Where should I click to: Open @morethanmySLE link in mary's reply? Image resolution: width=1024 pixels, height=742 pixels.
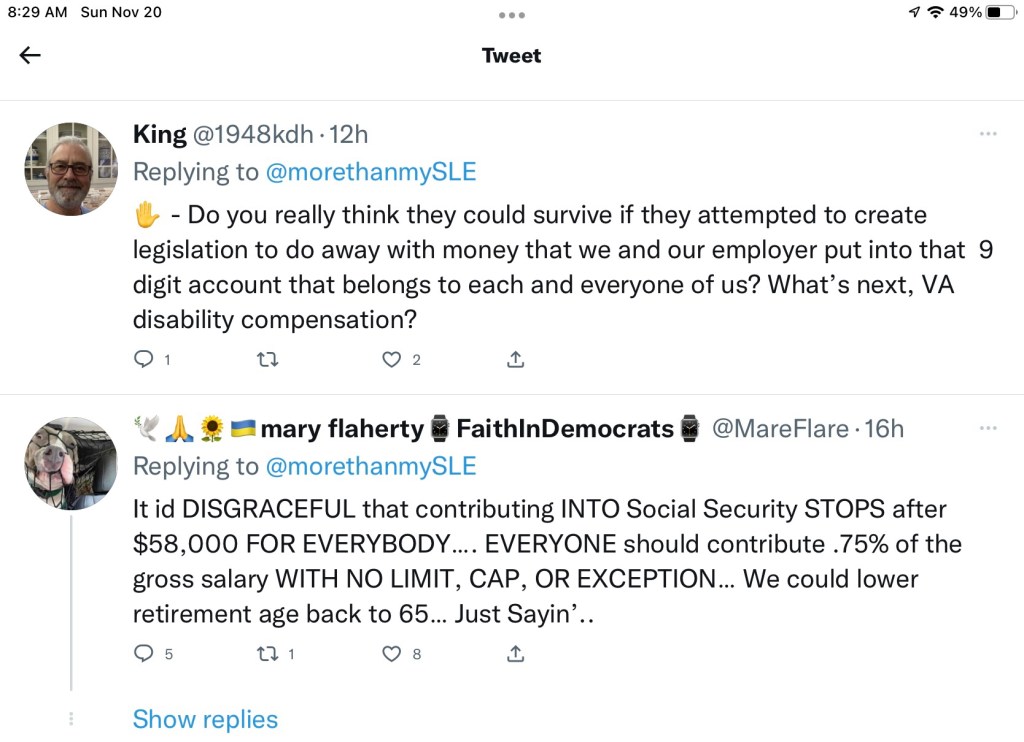click(x=370, y=466)
